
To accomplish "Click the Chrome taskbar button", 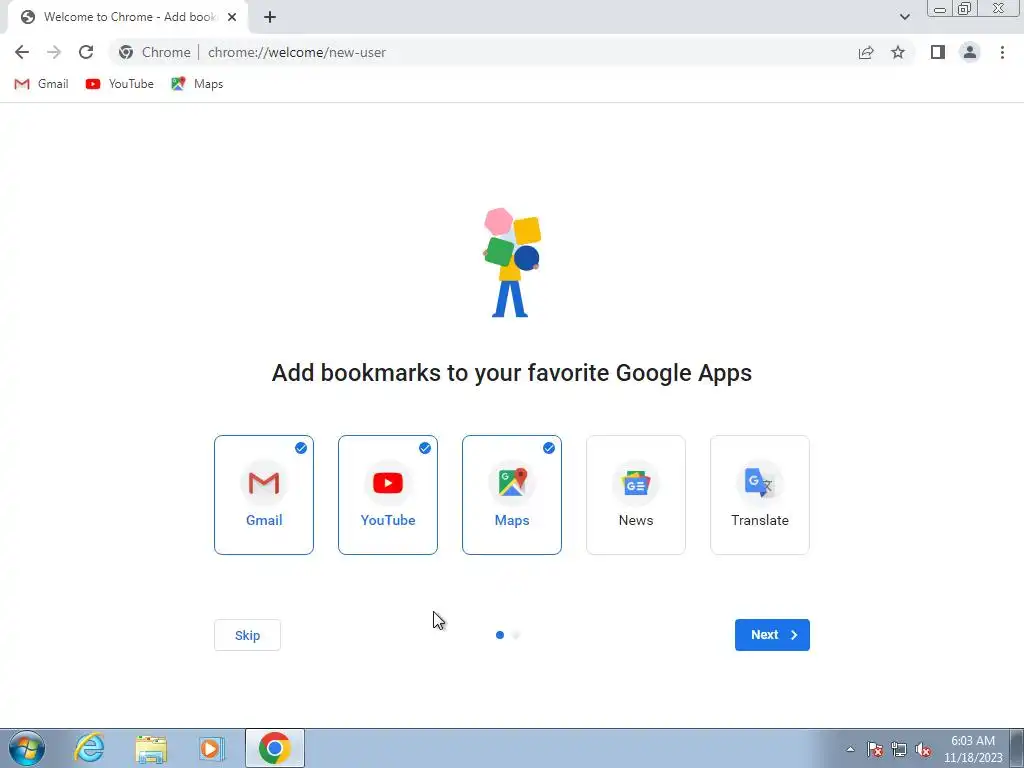I will (275, 748).
